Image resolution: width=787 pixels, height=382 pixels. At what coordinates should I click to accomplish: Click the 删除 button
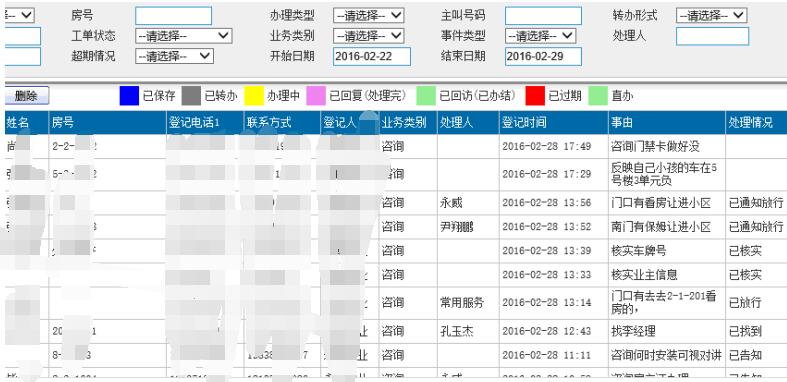click(x=27, y=95)
